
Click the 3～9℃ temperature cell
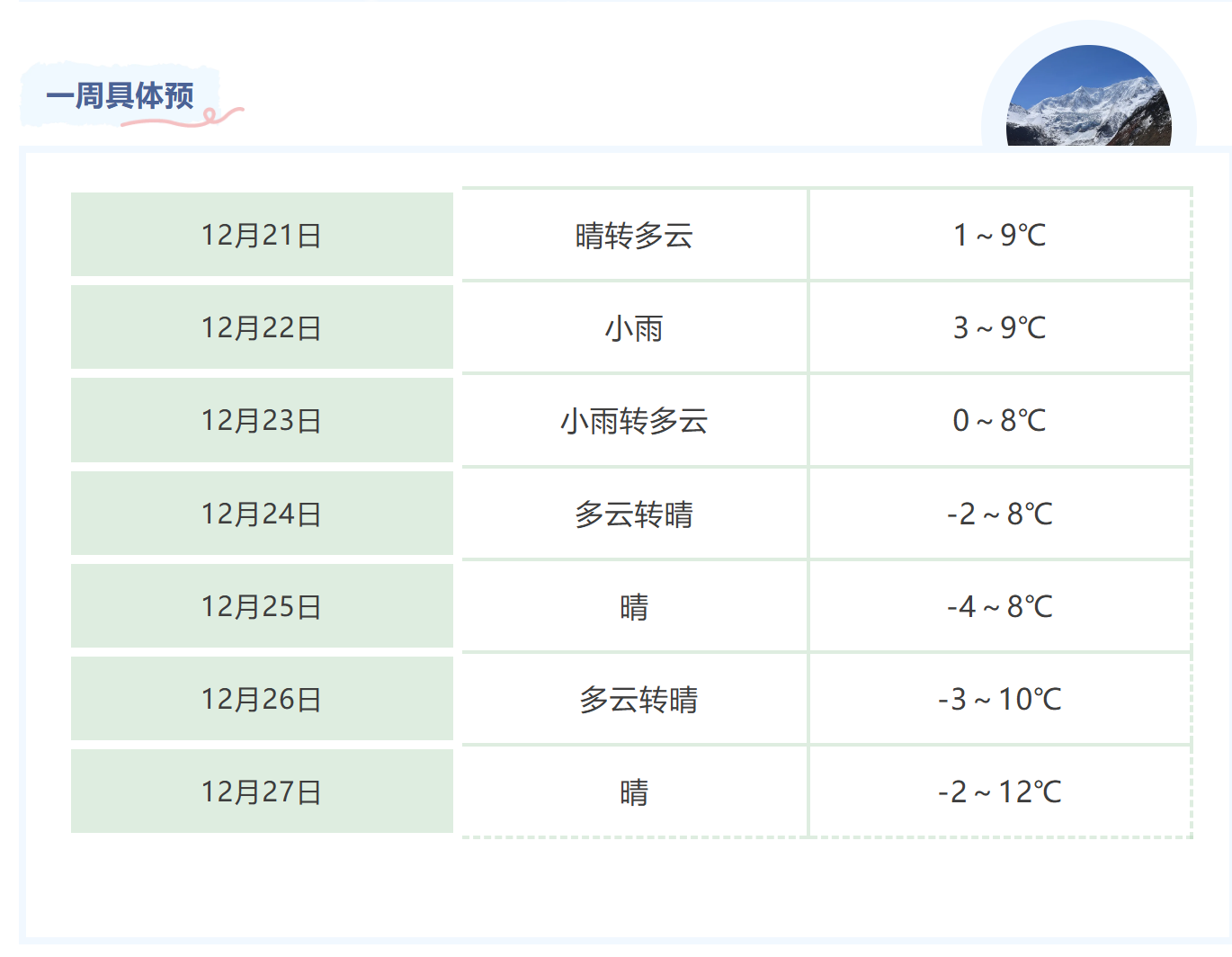click(x=999, y=328)
